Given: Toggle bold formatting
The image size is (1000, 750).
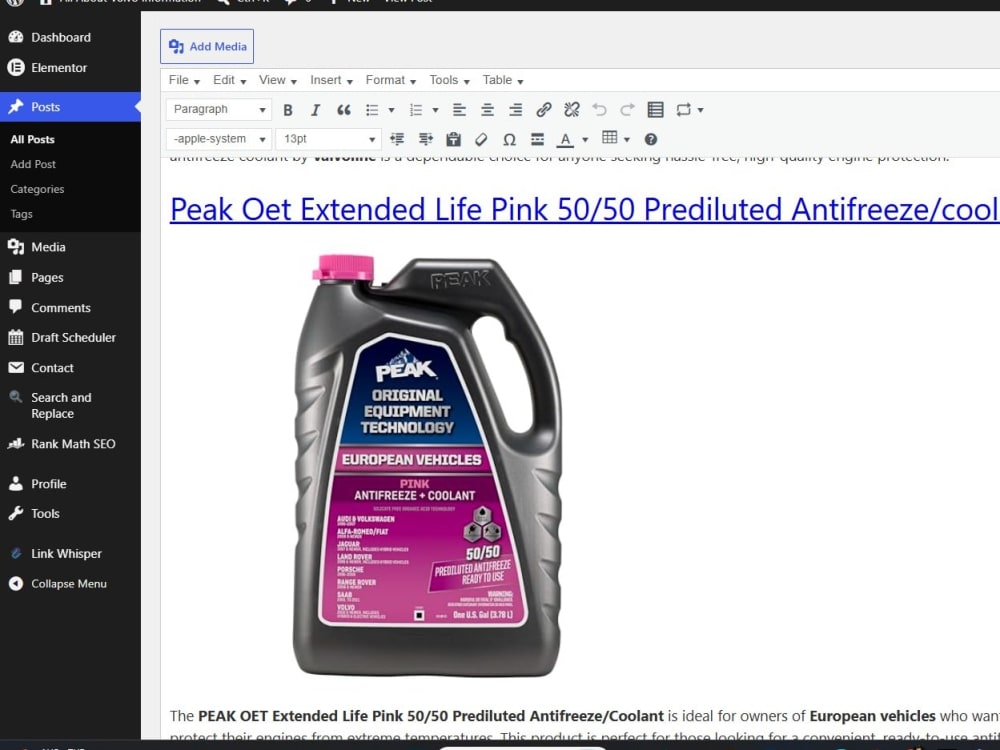Looking at the screenshot, I should (288, 110).
